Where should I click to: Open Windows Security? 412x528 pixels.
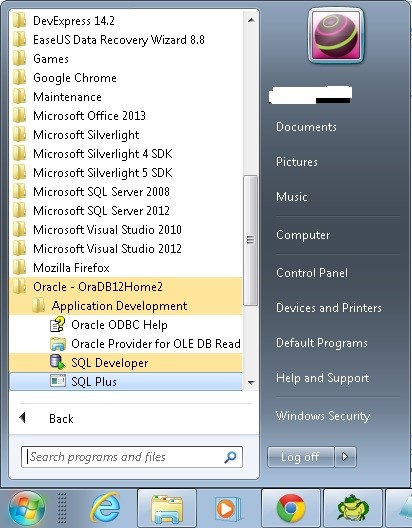tap(323, 416)
